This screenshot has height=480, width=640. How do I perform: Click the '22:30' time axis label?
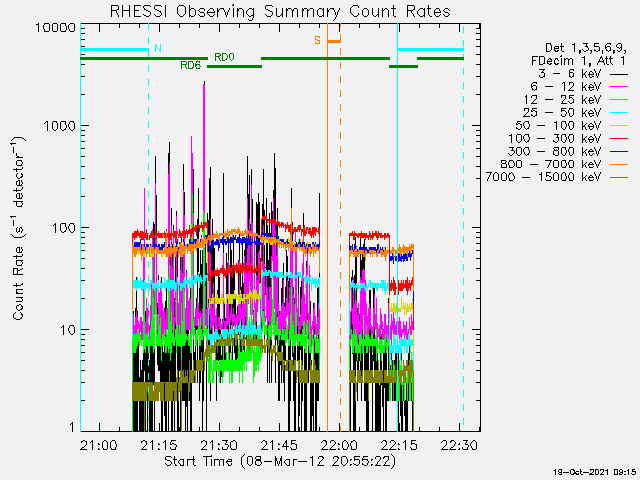pyautogui.click(x=459, y=445)
